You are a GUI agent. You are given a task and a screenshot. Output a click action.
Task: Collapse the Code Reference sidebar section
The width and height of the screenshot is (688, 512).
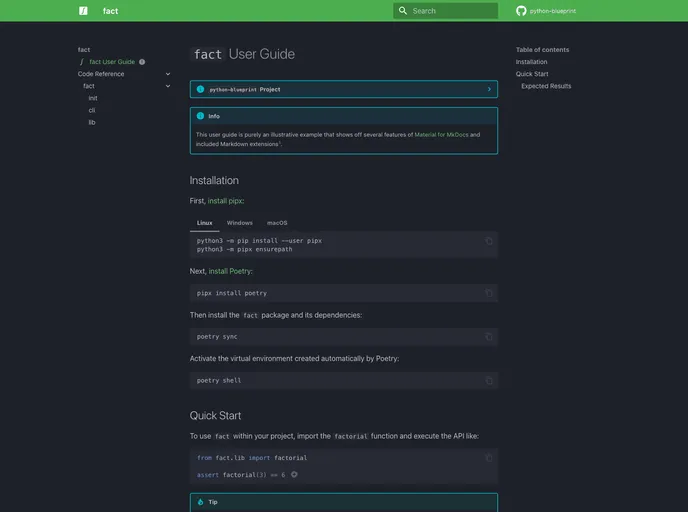tap(168, 74)
